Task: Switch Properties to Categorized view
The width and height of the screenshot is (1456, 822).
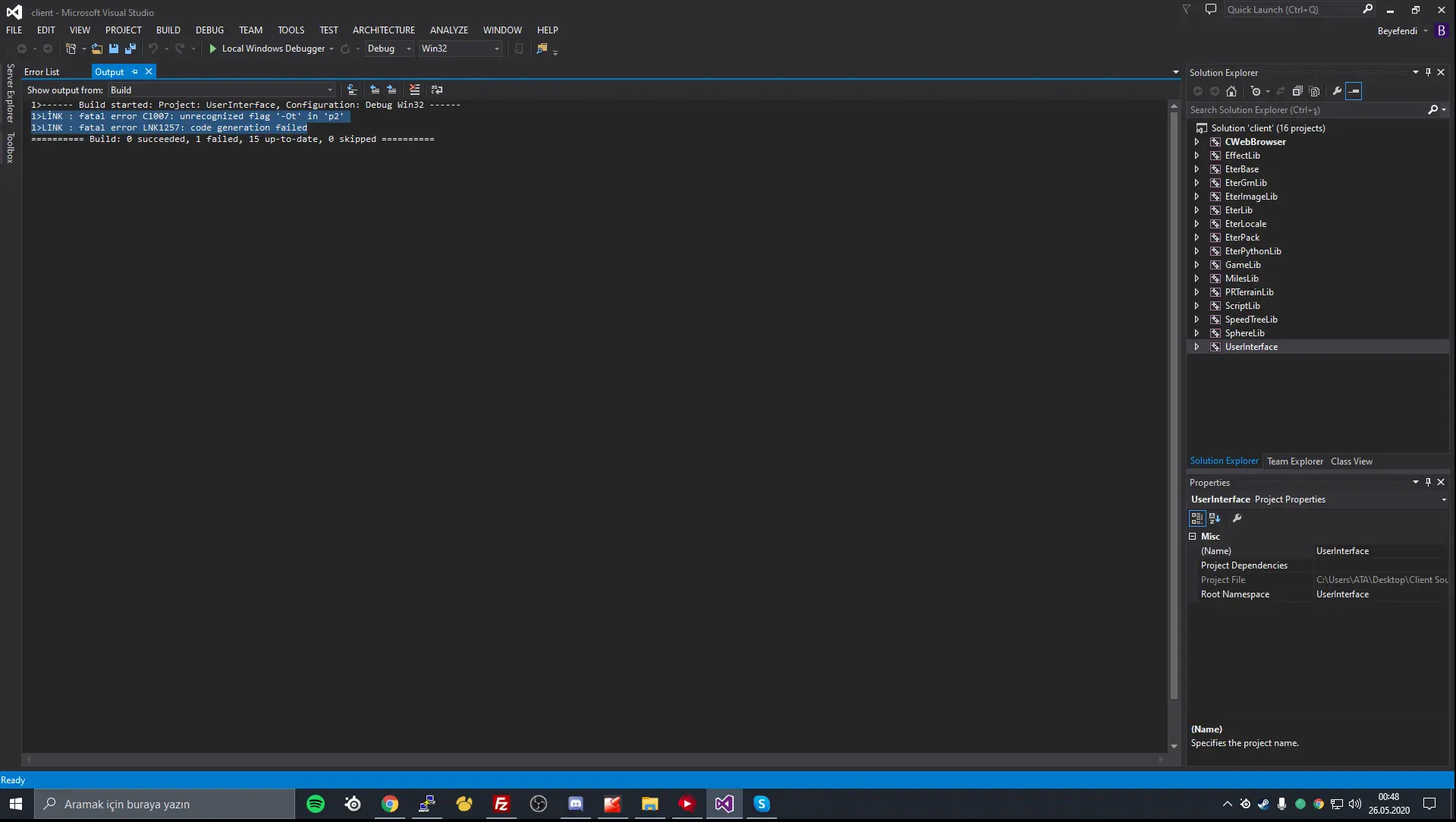Action: pyautogui.click(x=1197, y=518)
